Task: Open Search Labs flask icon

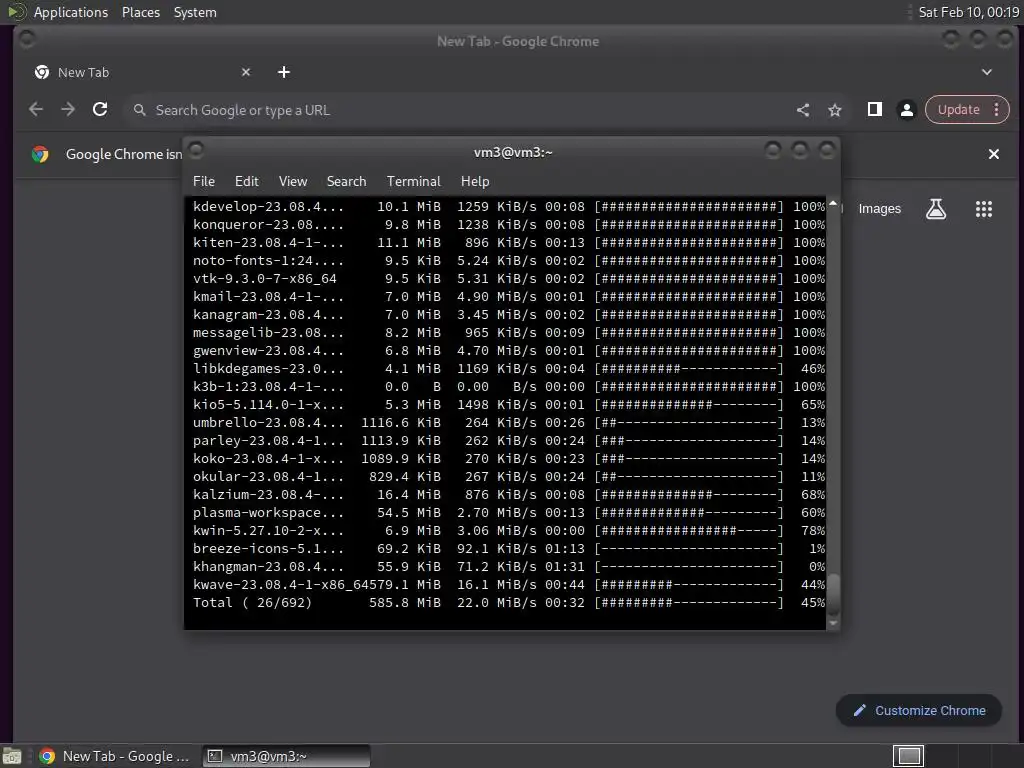Action: pos(936,209)
